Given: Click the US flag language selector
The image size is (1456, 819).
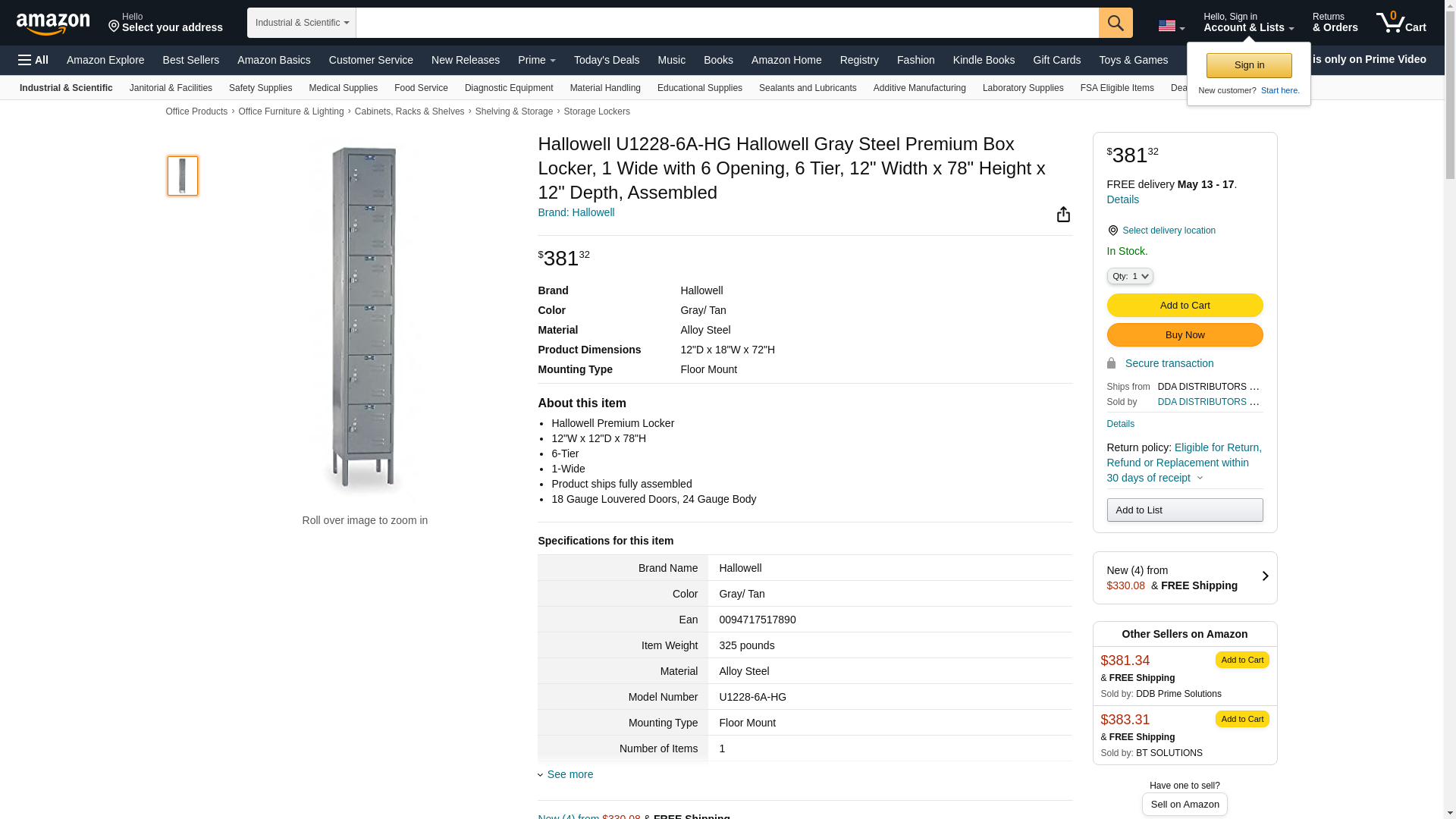Looking at the screenshot, I should click(x=1171, y=26).
